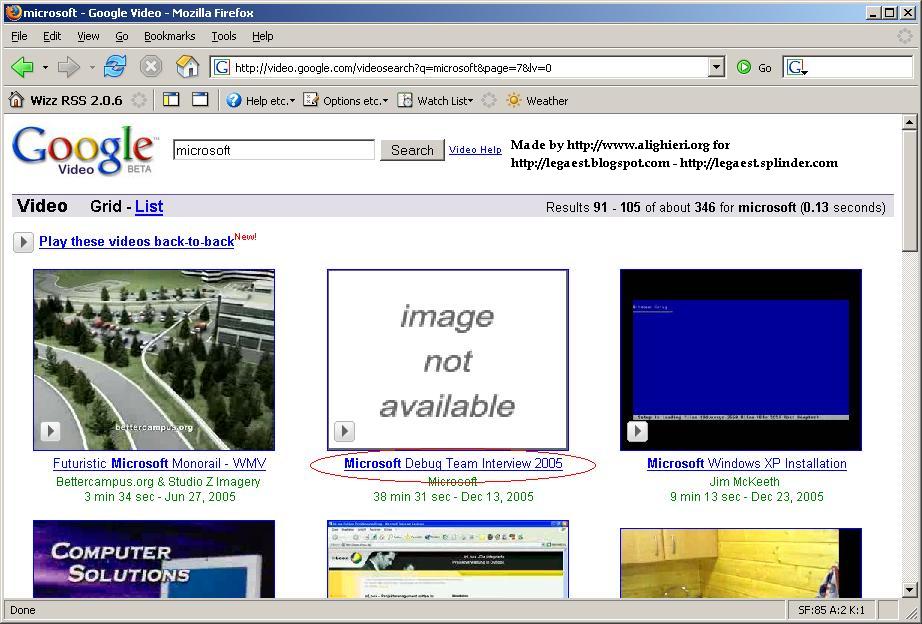This screenshot has width=922, height=624.
Task: Click the '38 min 31 sec - Dec 13, 2005' text
Action: click(x=453, y=497)
